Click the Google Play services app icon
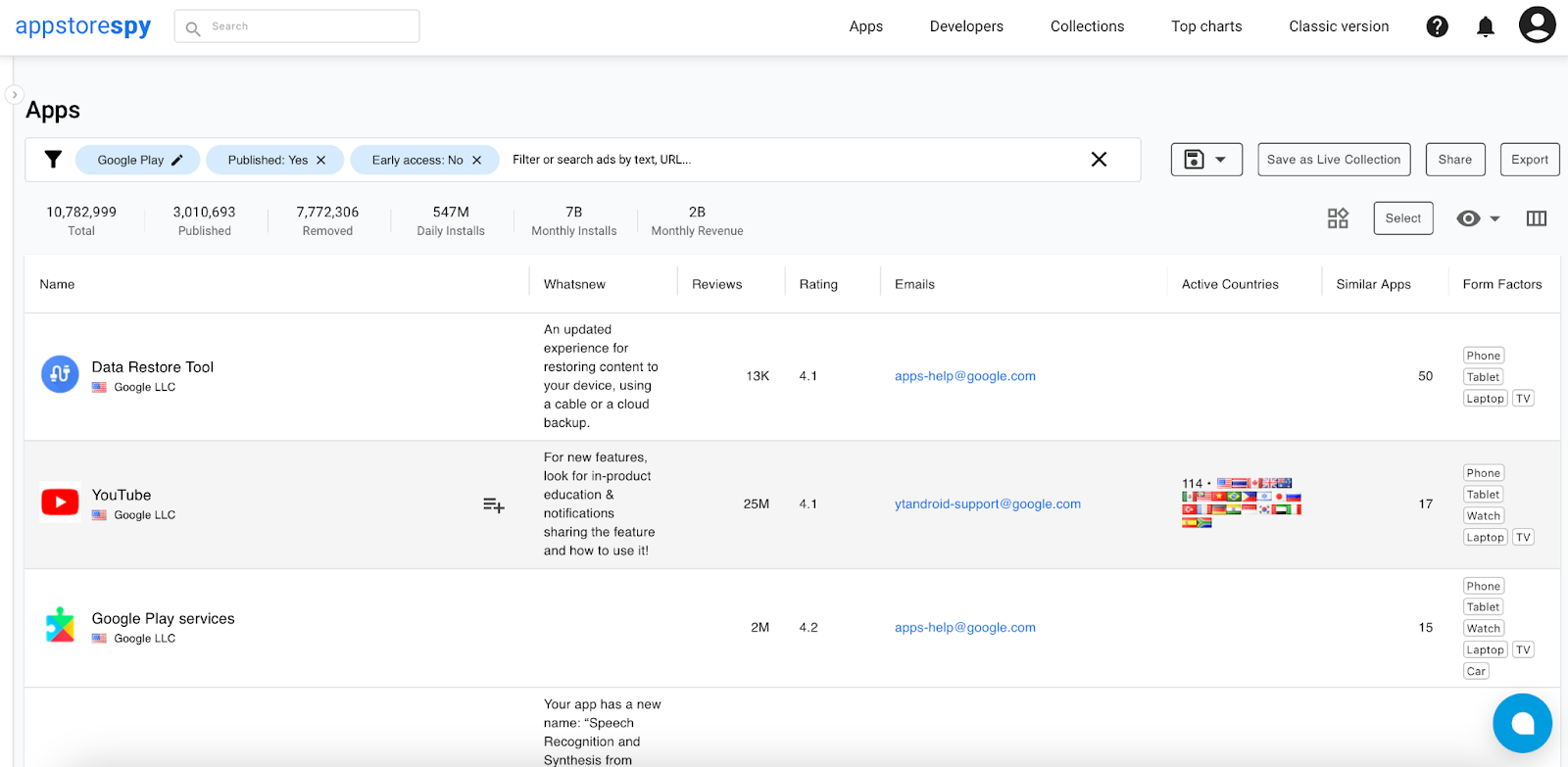Viewport: 1568px width, 767px height. pyautogui.click(x=60, y=625)
